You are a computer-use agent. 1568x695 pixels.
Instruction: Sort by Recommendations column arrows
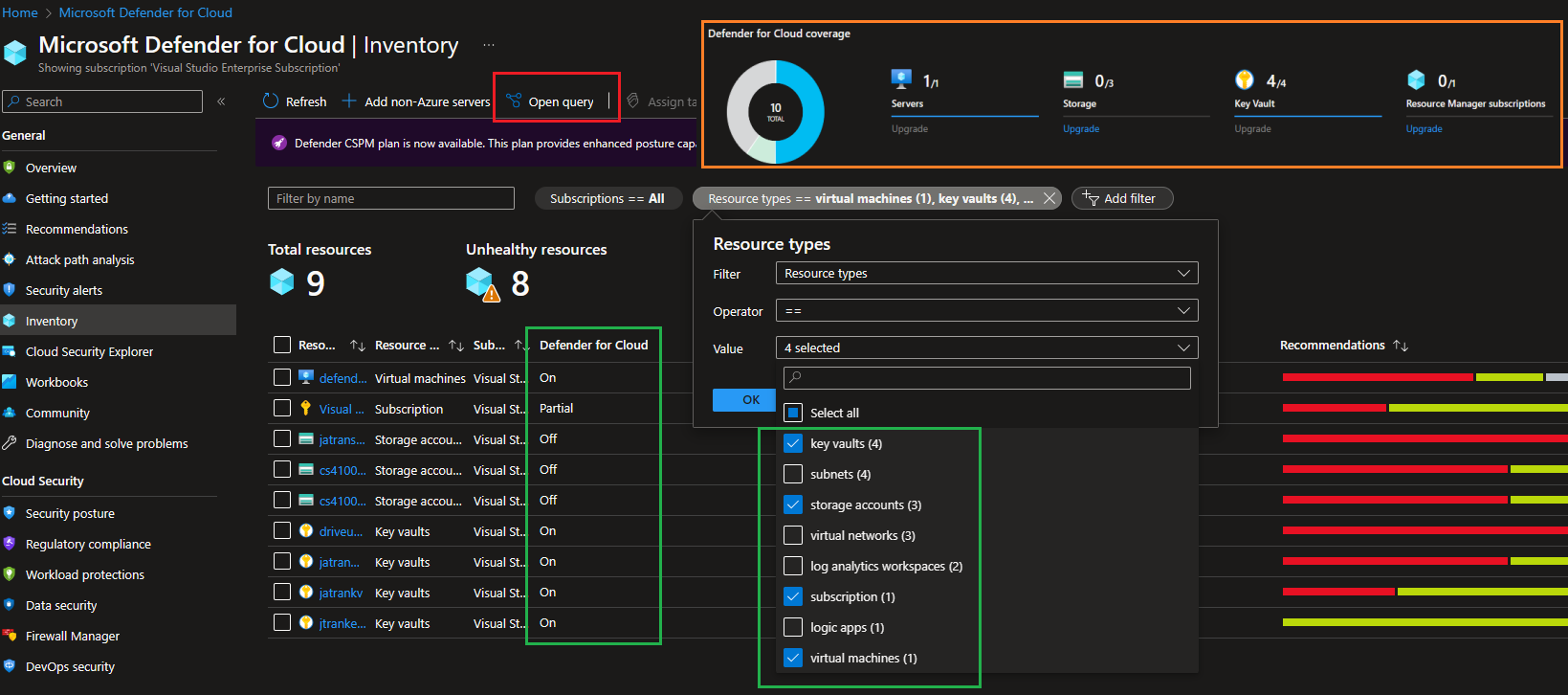click(x=1401, y=345)
